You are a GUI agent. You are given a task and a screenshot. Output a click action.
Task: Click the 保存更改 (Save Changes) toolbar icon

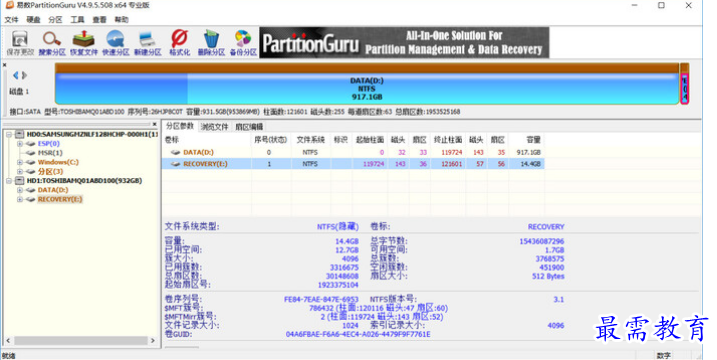click(x=20, y=39)
